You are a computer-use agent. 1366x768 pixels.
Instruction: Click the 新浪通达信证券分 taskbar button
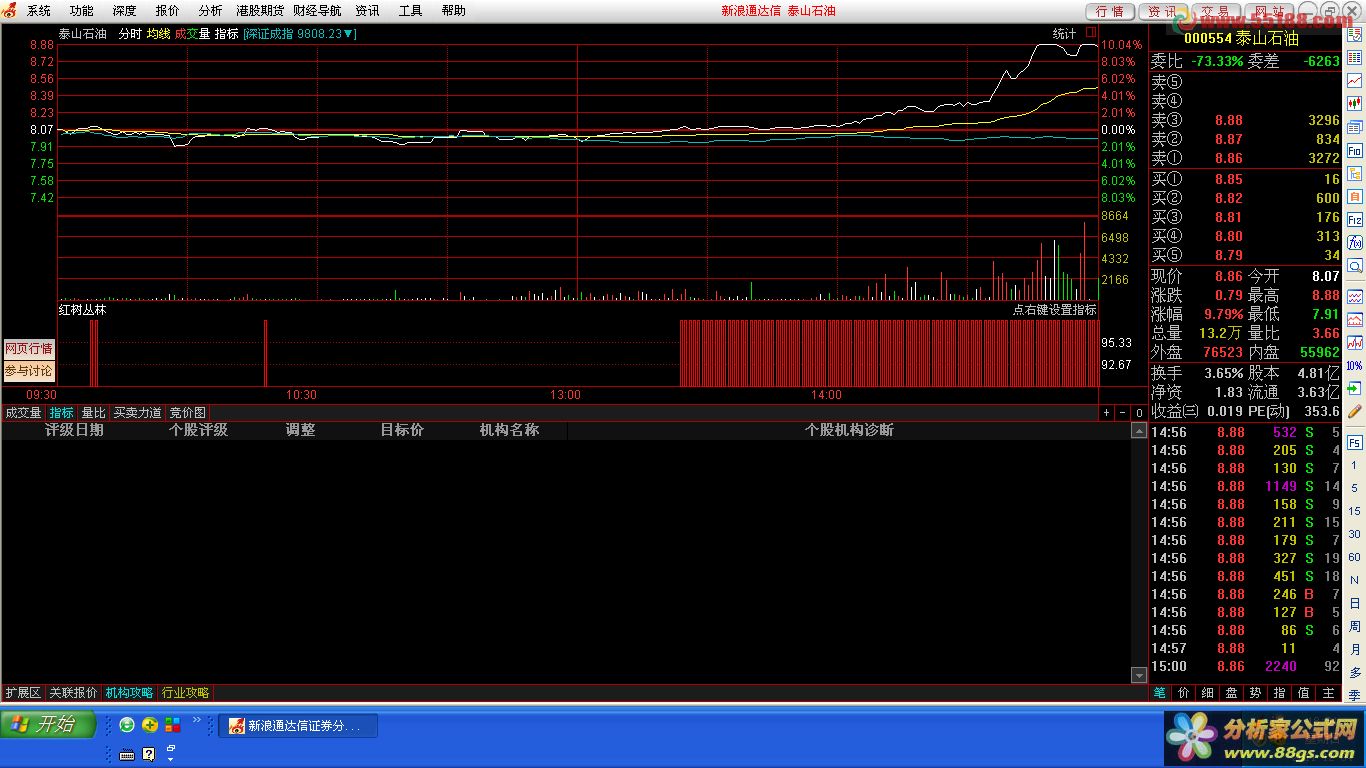[298, 726]
